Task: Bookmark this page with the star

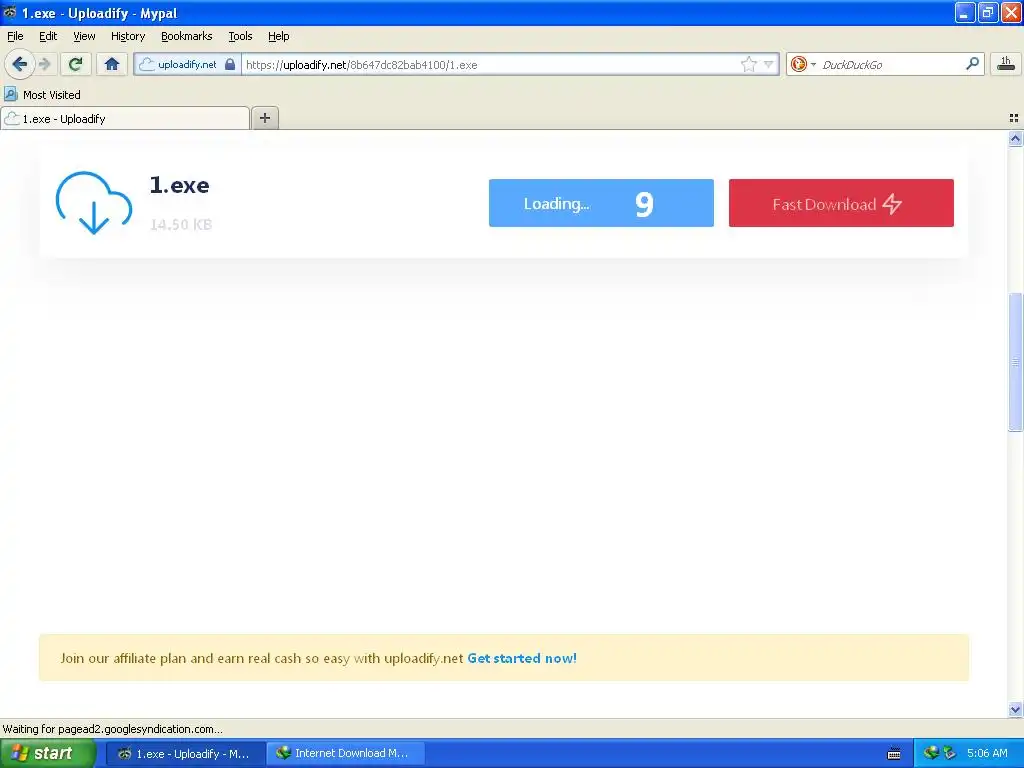Action: [x=748, y=64]
